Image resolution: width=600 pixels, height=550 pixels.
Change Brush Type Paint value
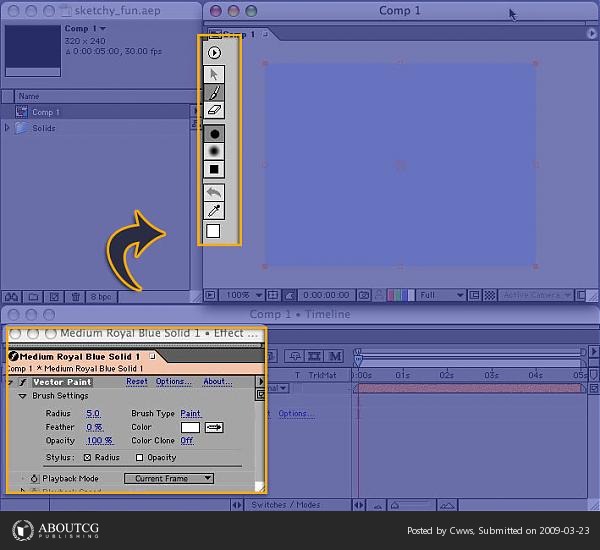(x=191, y=413)
